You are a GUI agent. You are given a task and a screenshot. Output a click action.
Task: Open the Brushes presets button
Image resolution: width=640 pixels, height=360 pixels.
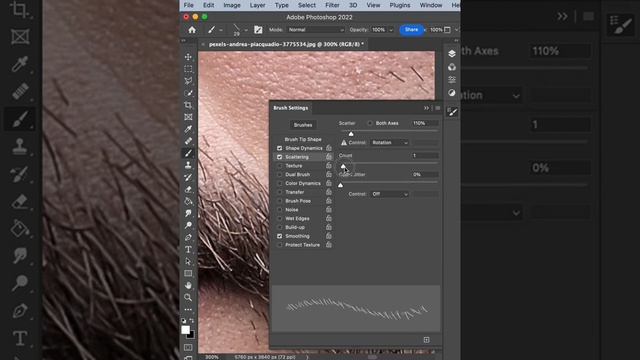pyautogui.click(x=303, y=125)
